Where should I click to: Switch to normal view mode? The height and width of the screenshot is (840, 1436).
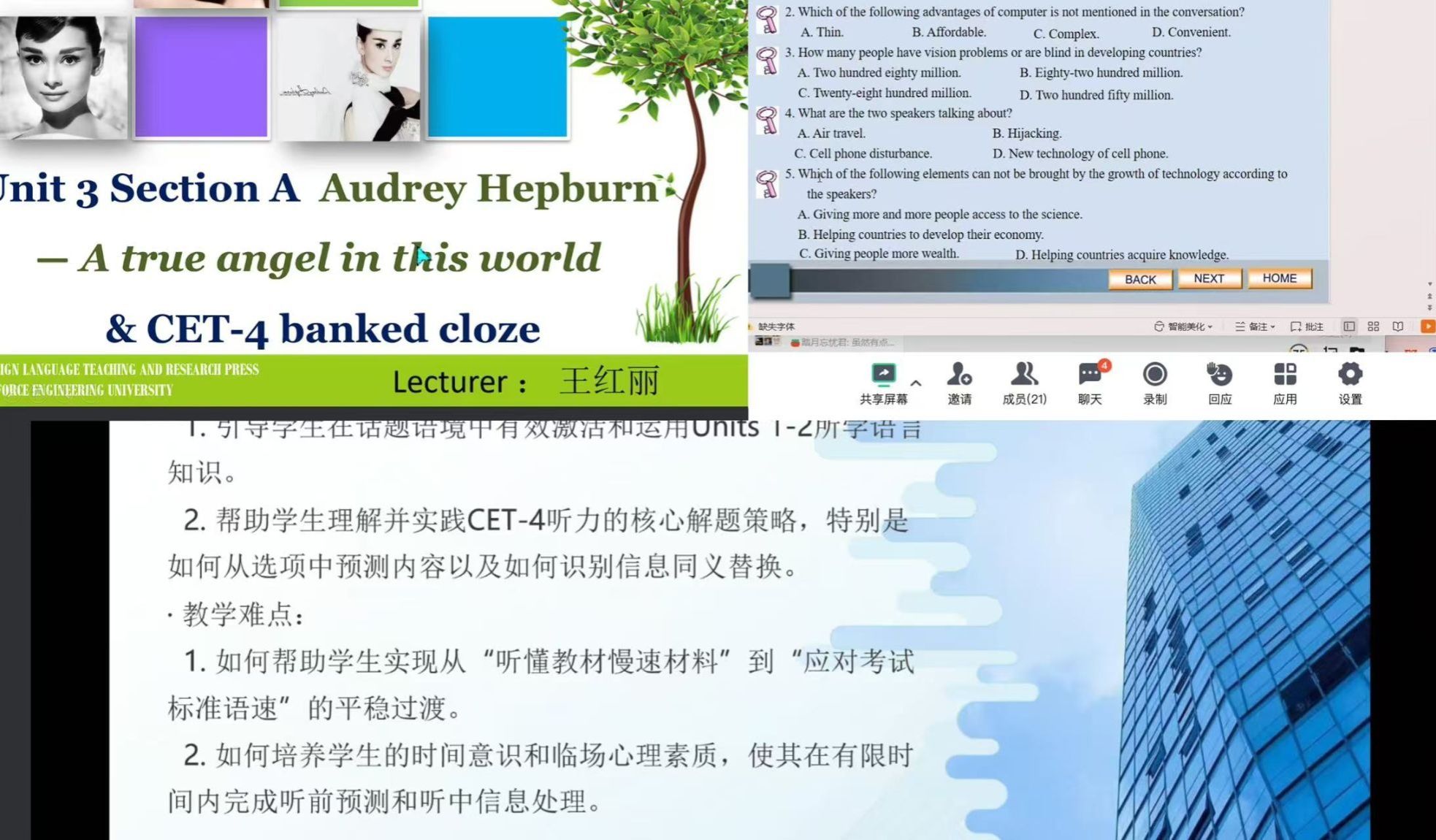tap(1349, 327)
